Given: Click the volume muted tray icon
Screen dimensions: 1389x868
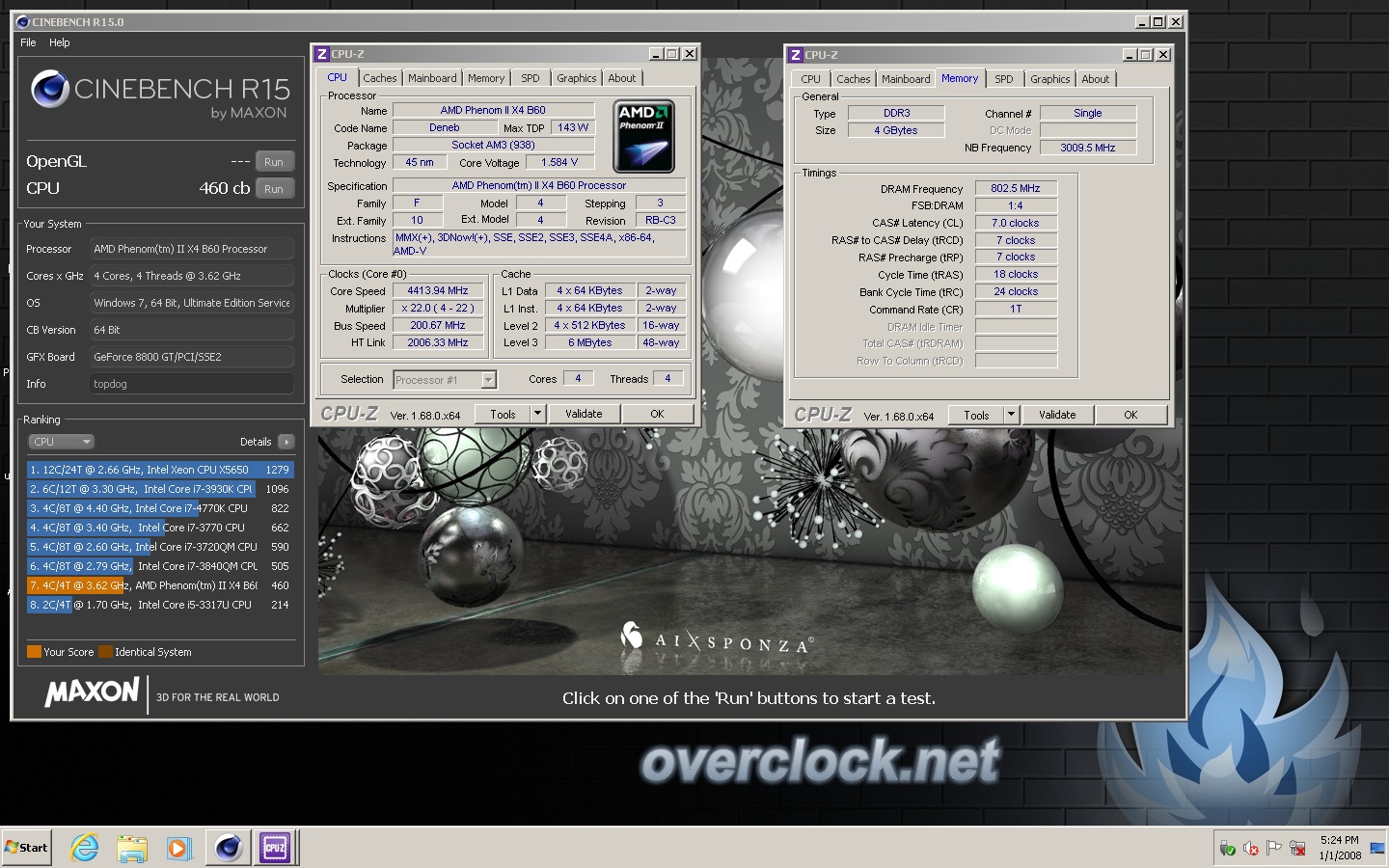Looking at the screenshot, I should click(x=1251, y=848).
